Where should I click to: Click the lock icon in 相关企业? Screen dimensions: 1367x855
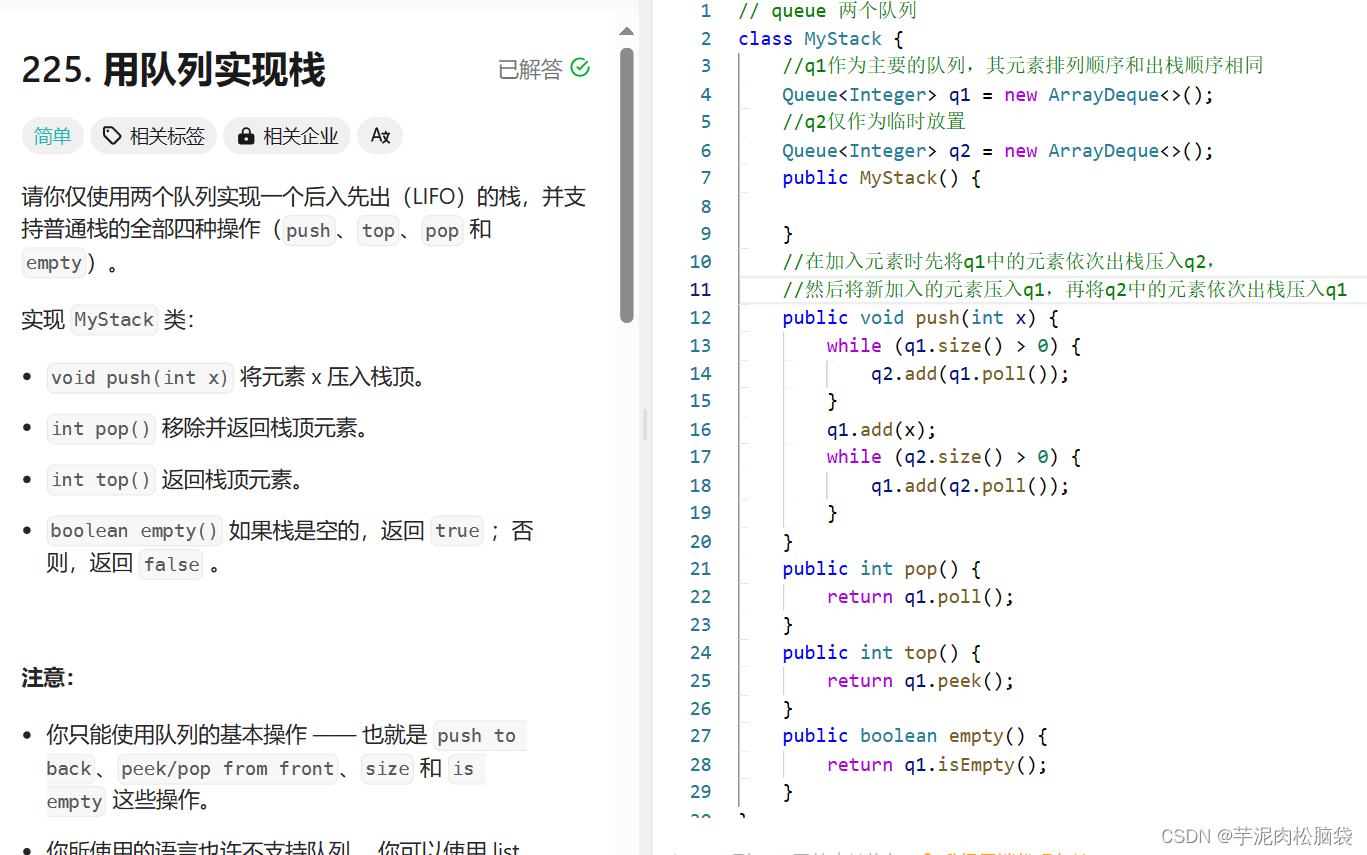(245, 136)
